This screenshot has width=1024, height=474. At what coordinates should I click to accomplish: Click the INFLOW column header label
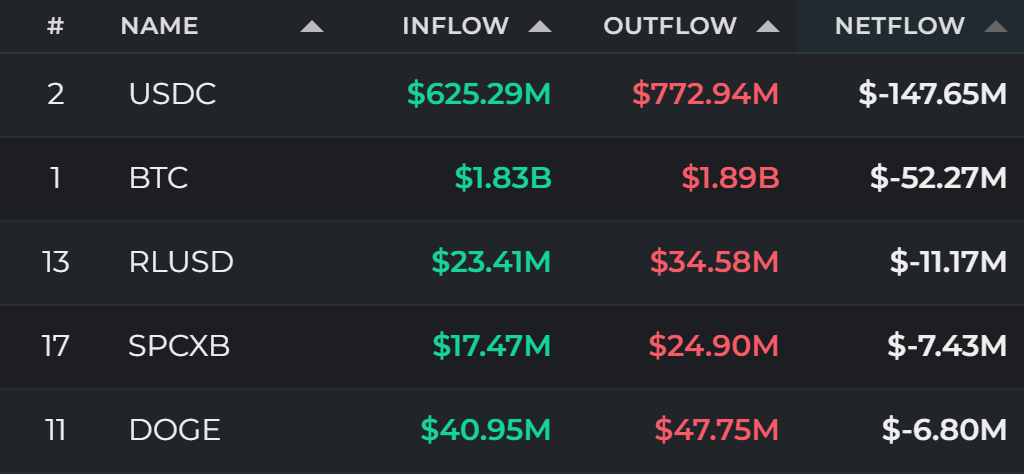point(455,26)
